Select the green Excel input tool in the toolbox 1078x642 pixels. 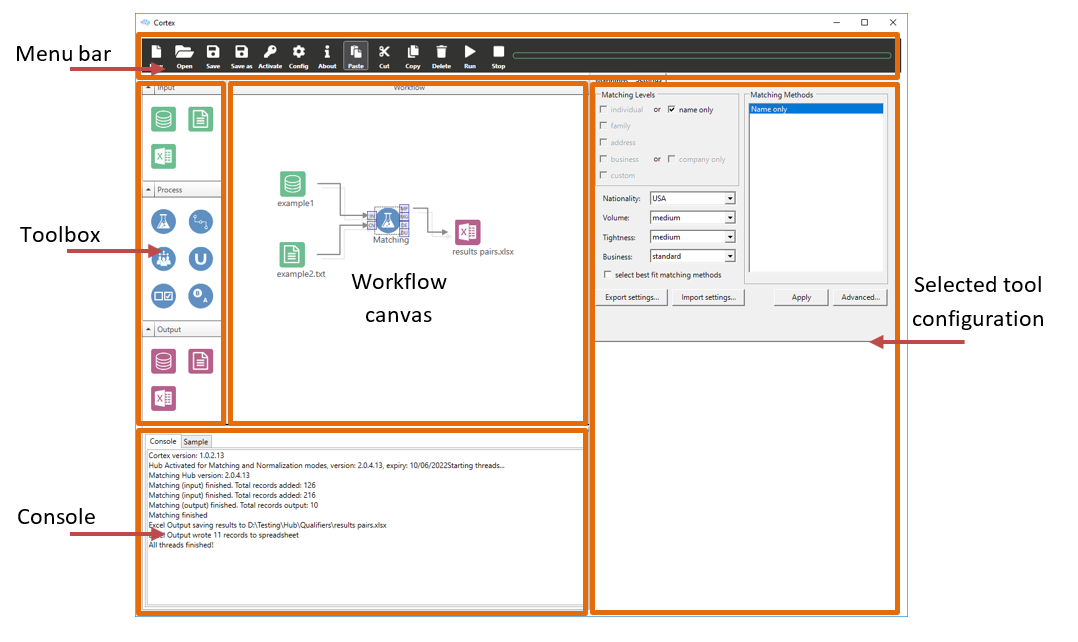[x=164, y=156]
